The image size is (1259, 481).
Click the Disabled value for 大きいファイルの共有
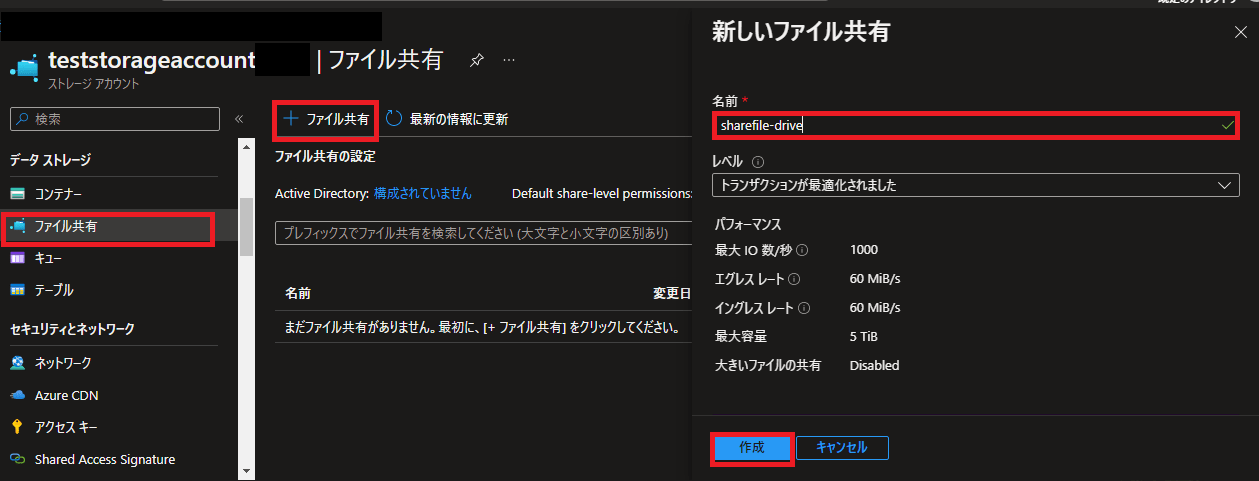tap(874, 366)
